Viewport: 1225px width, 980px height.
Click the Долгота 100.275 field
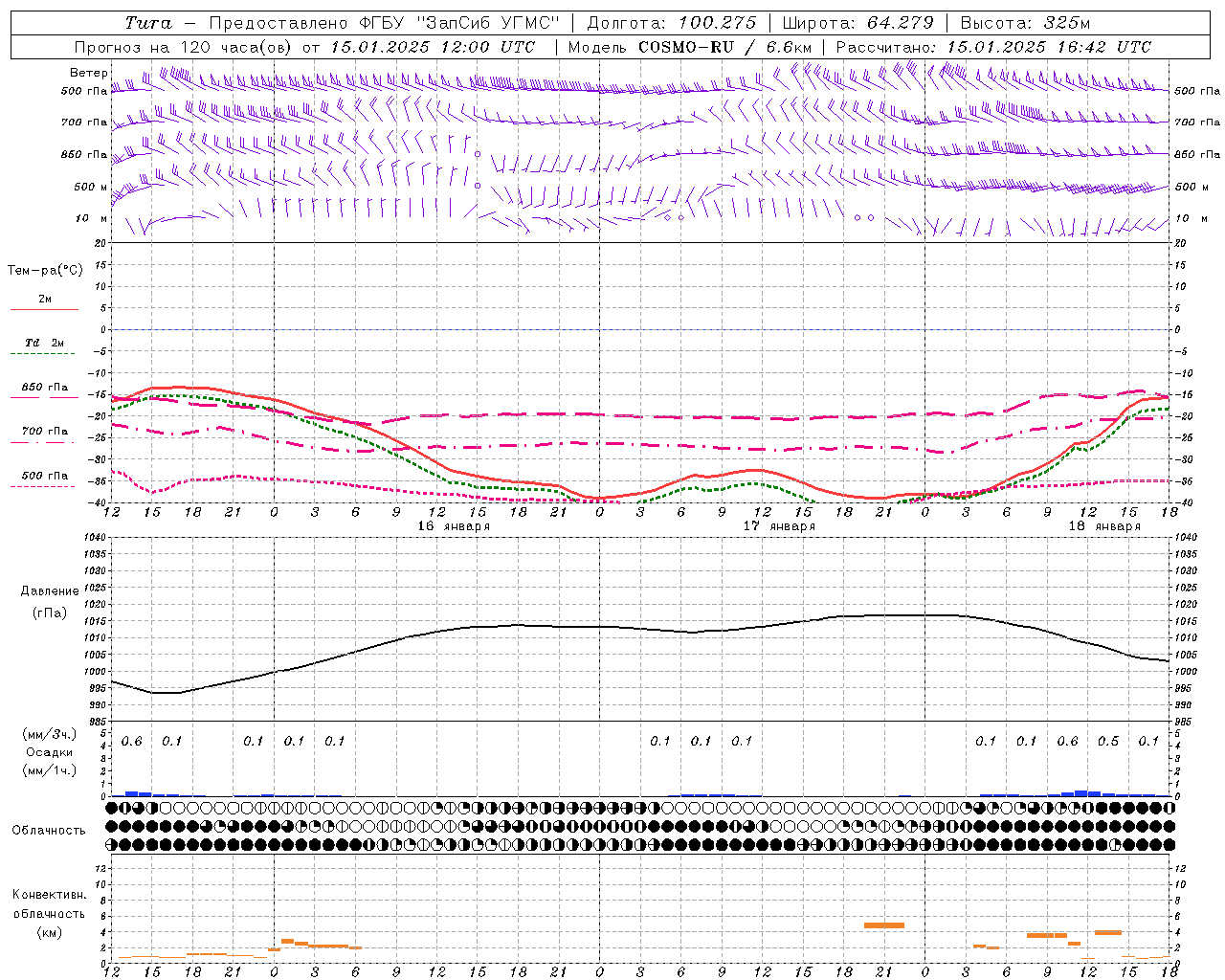coord(671,23)
